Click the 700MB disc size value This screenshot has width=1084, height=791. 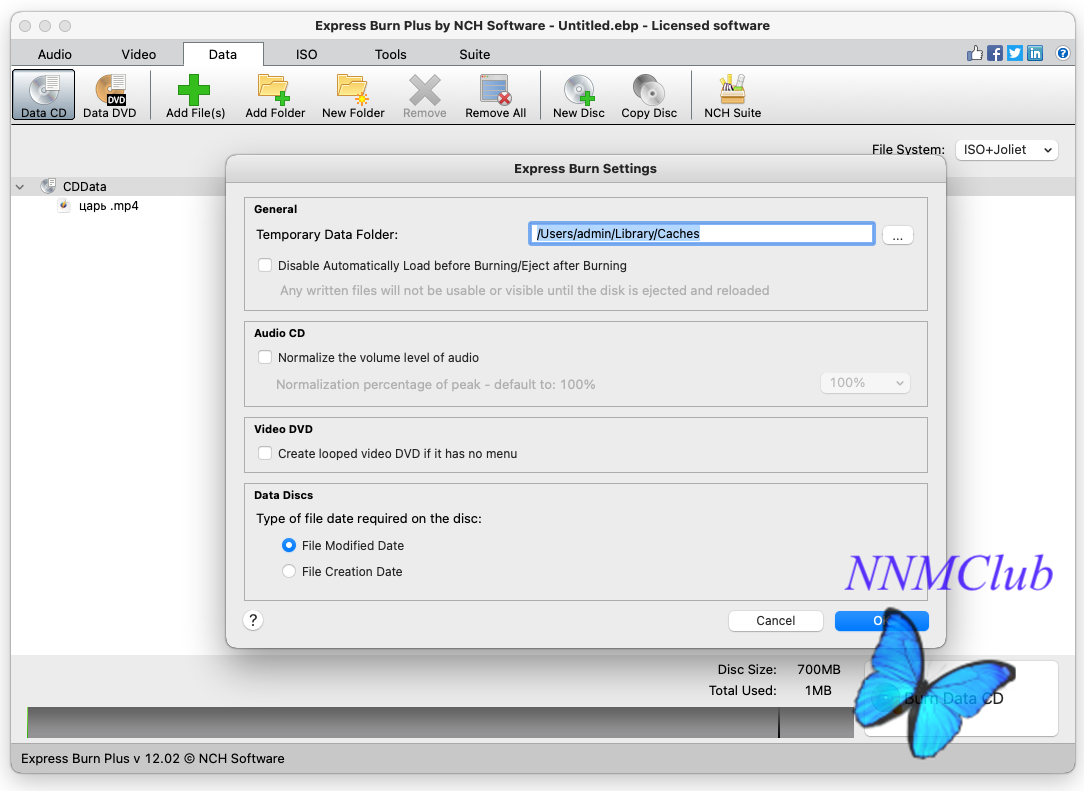(x=819, y=669)
